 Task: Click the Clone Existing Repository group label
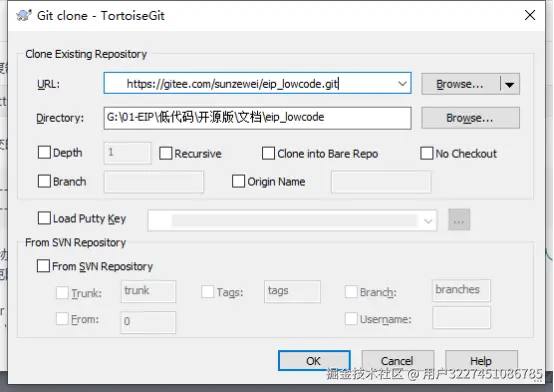86,54
